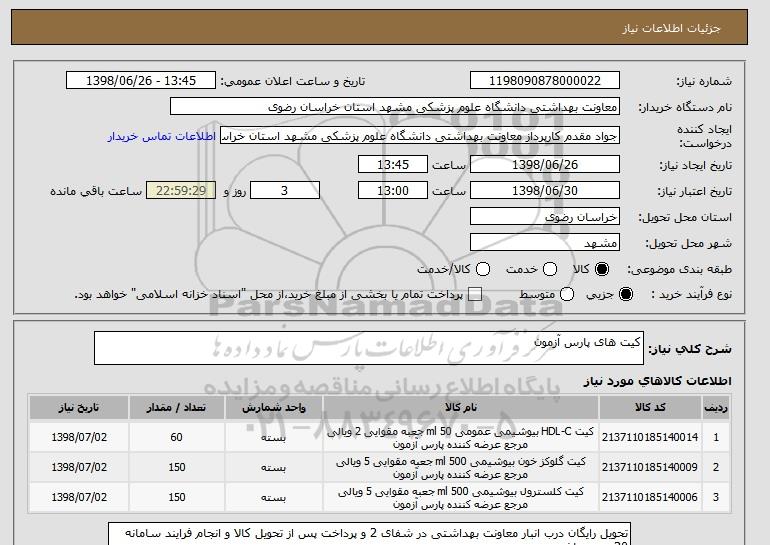
Task: Open the اطلاعات تماس خریدار link
Action: (x=162, y=136)
